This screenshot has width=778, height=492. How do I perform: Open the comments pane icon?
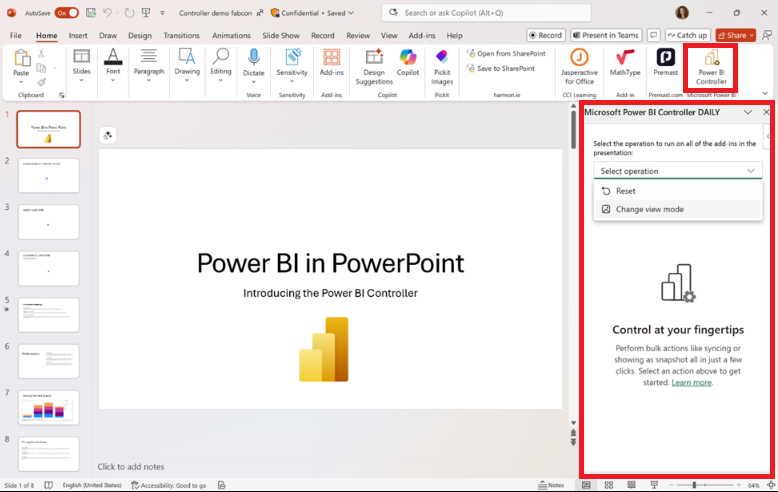654,35
